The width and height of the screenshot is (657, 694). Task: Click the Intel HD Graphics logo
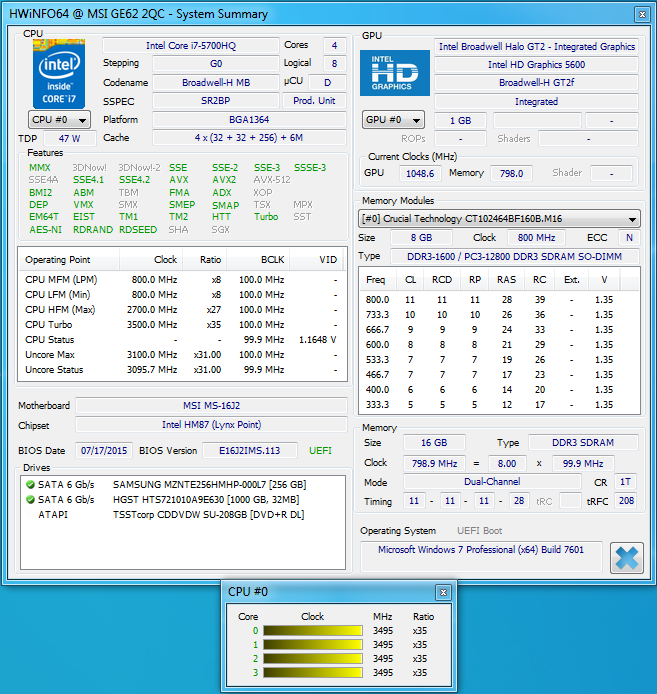394,73
